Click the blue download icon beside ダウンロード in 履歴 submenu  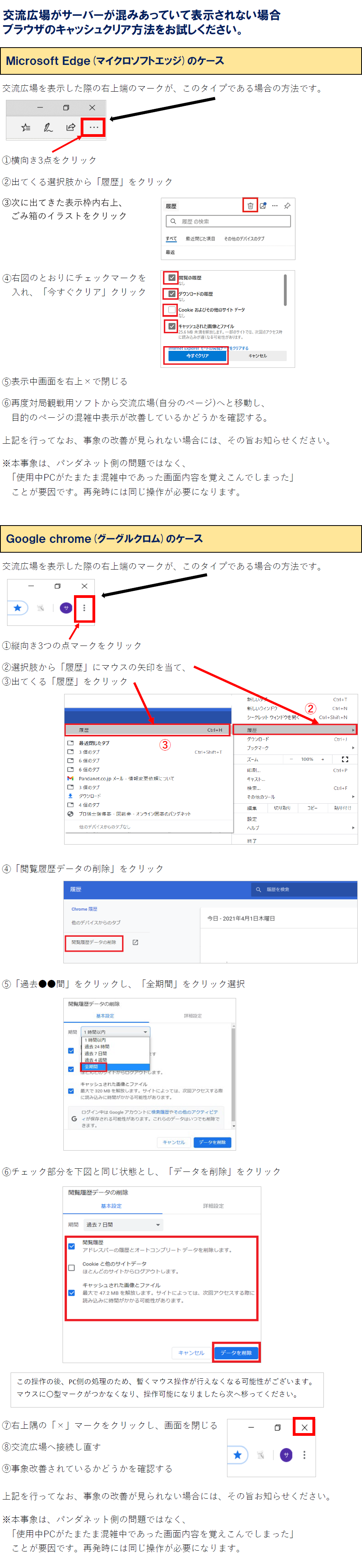coord(70,795)
